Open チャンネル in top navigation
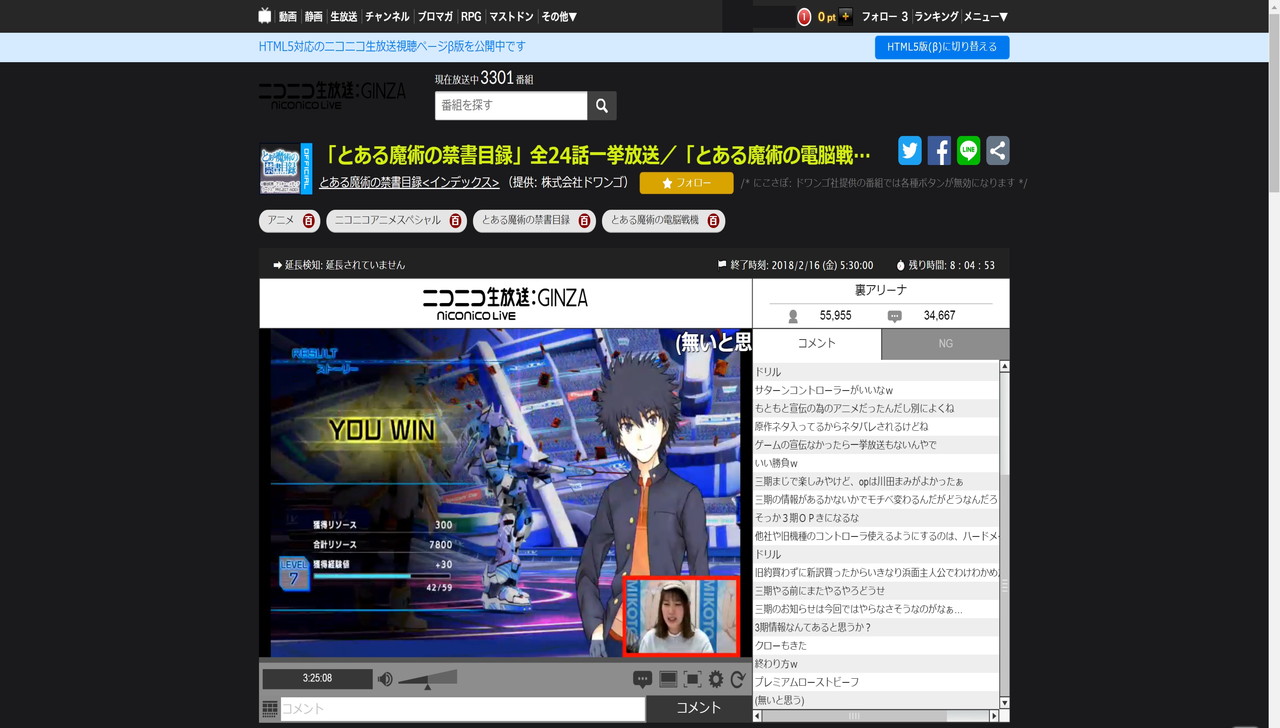The image size is (1280, 728). pyautogui.click(x=387, y=17)
